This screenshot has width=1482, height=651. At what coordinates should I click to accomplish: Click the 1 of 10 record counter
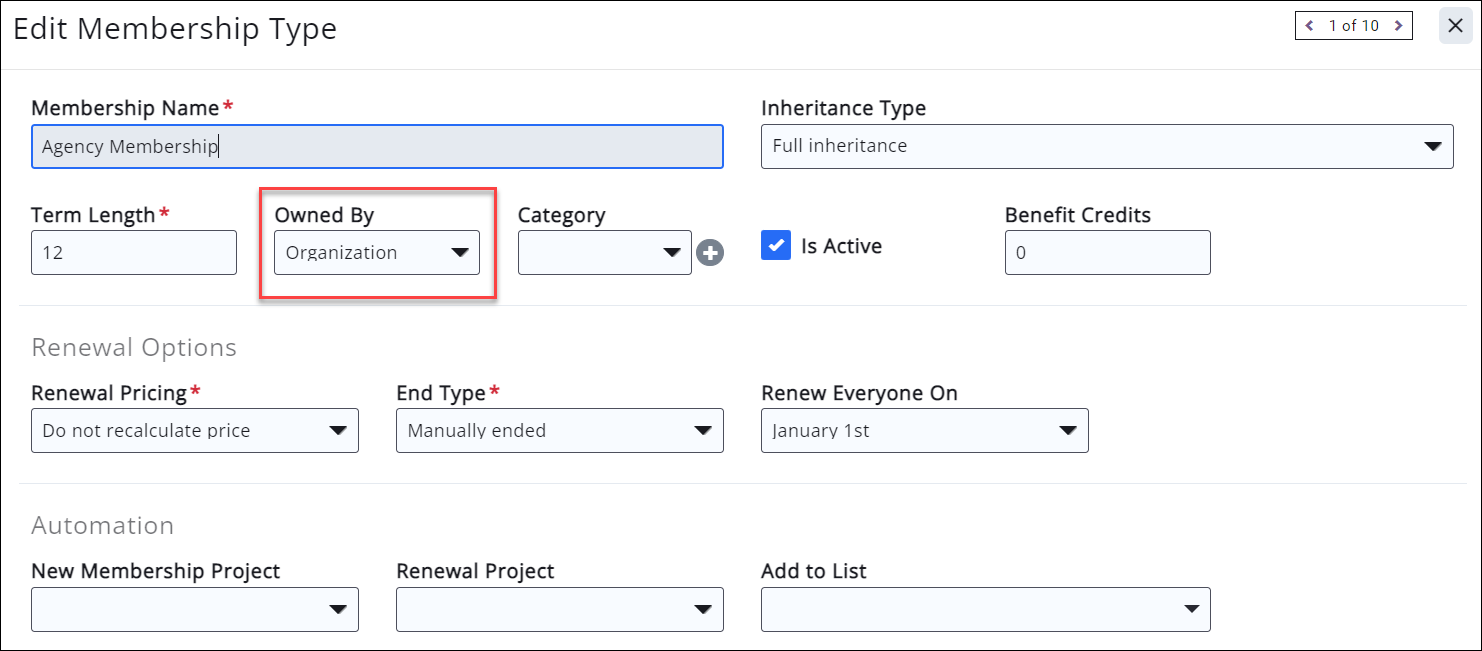coord(1353,26)
